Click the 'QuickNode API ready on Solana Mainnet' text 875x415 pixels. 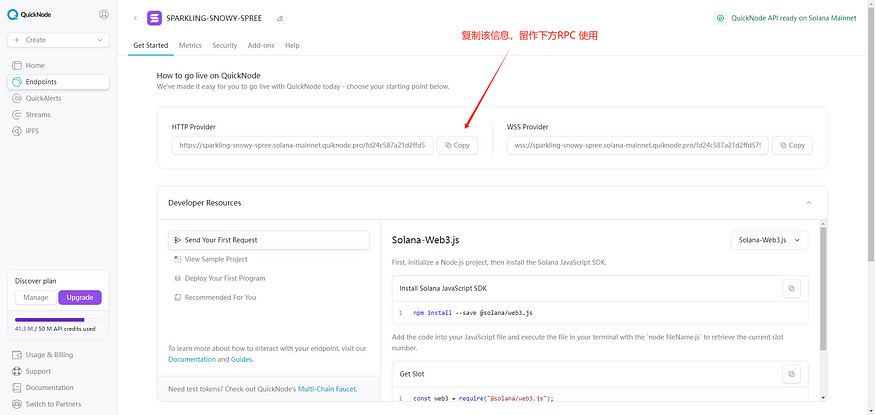794,18
